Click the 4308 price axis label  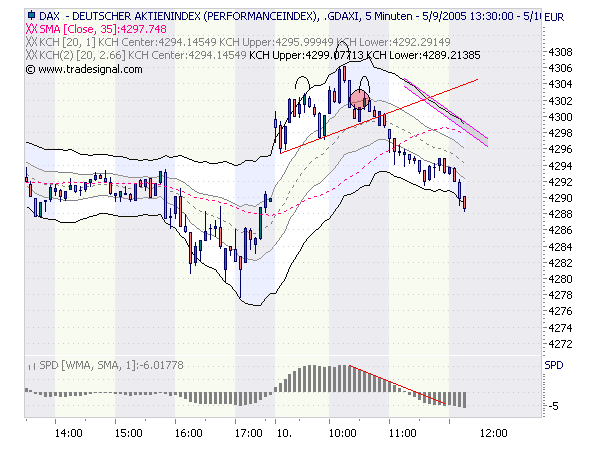click(560, 52)
